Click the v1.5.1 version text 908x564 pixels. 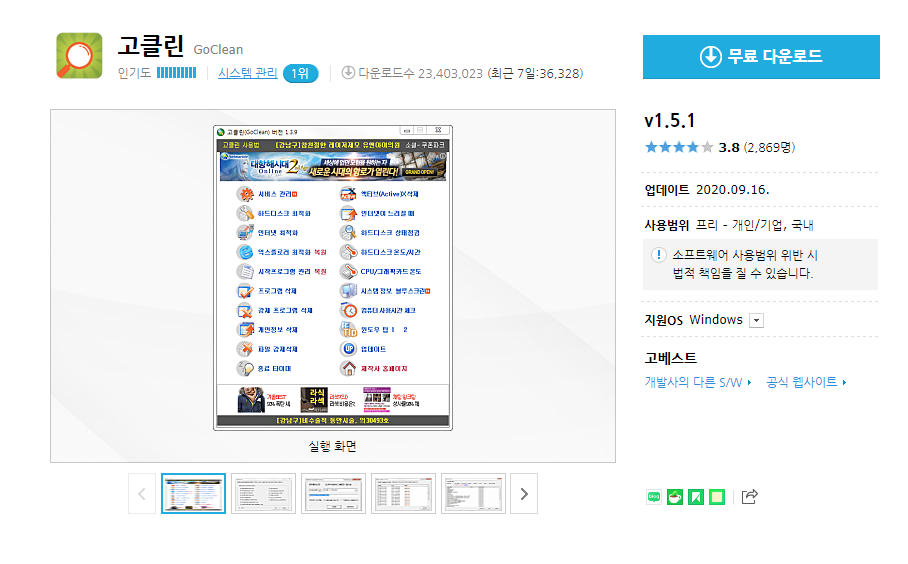tap(669, 120)
